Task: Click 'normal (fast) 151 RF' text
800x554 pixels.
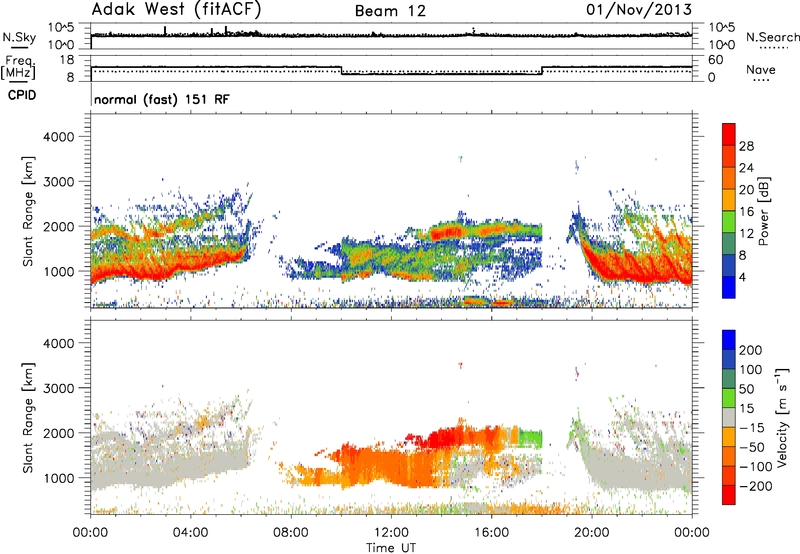Action: [x=162, y=99]
